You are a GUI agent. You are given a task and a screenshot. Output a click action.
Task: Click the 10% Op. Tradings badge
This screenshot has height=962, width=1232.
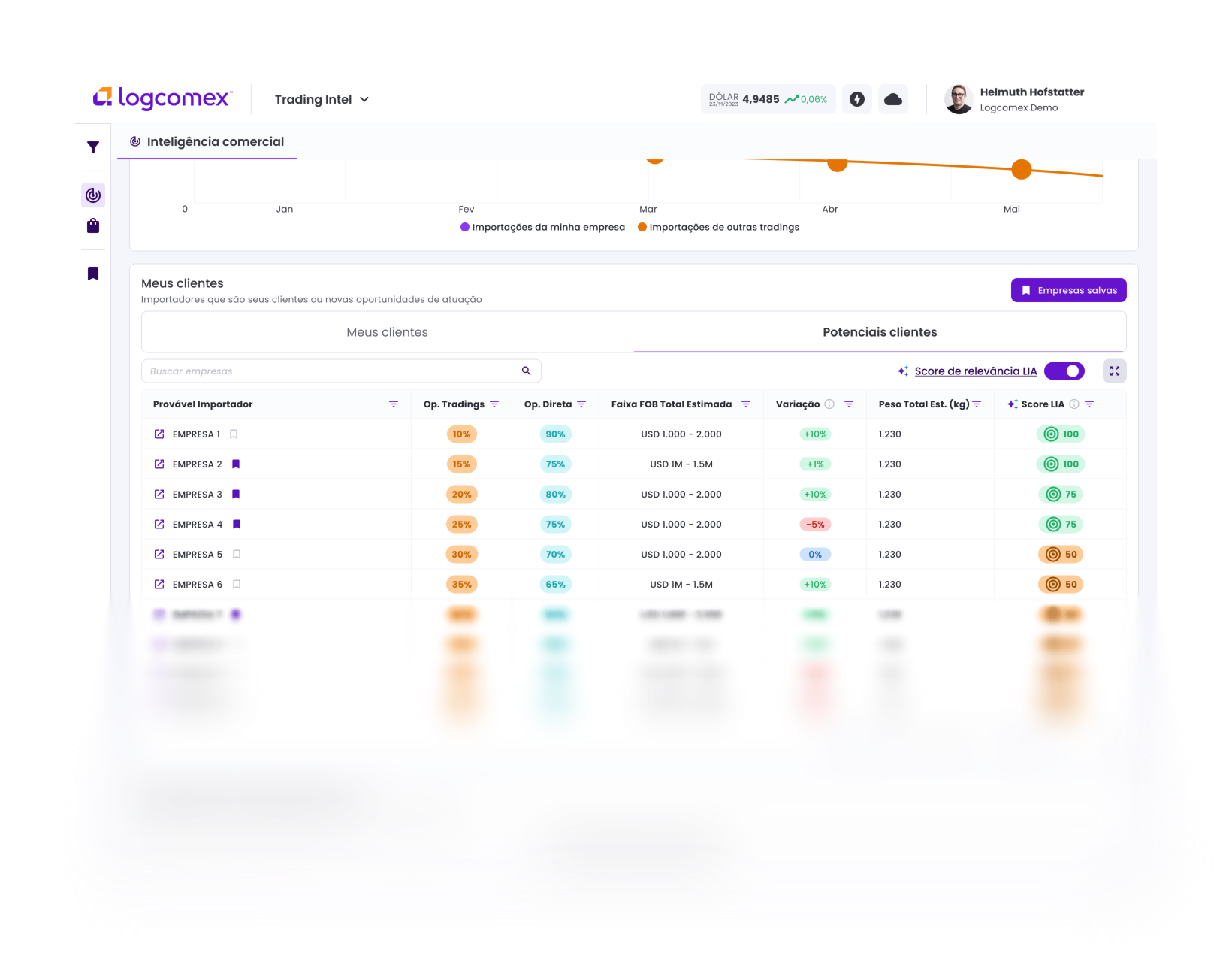tap(461, 434)
